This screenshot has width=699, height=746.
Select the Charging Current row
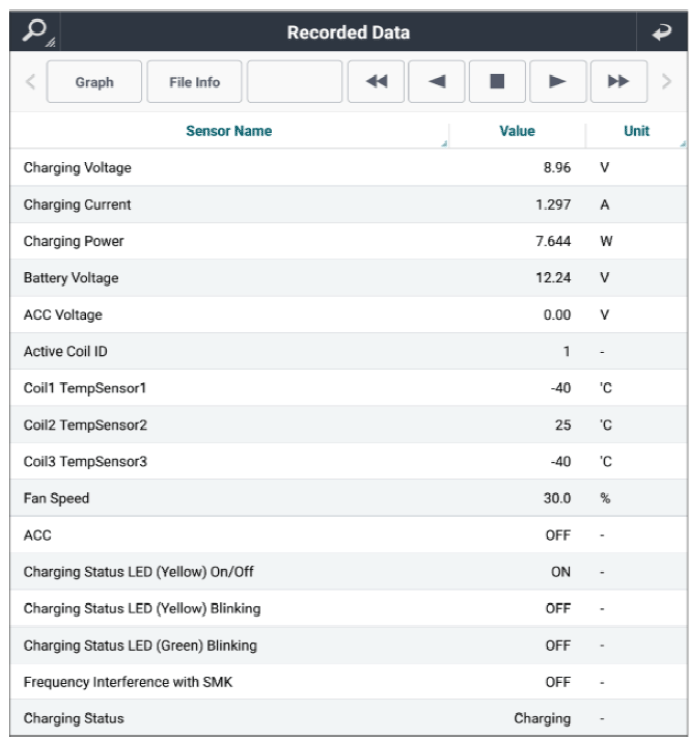click(x=348, y=205)
